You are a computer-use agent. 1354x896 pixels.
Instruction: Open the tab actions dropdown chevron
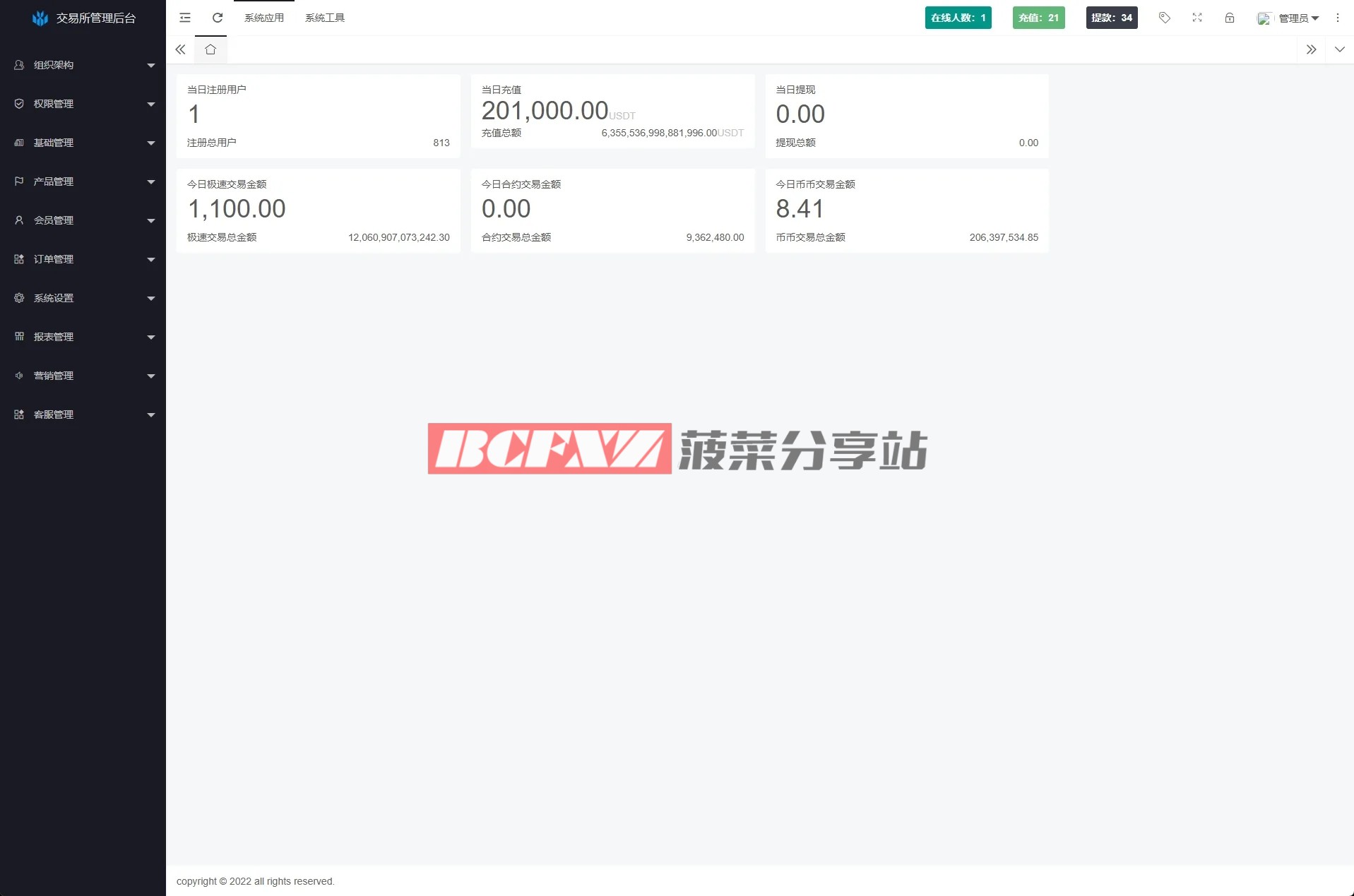coord(1339,49)
